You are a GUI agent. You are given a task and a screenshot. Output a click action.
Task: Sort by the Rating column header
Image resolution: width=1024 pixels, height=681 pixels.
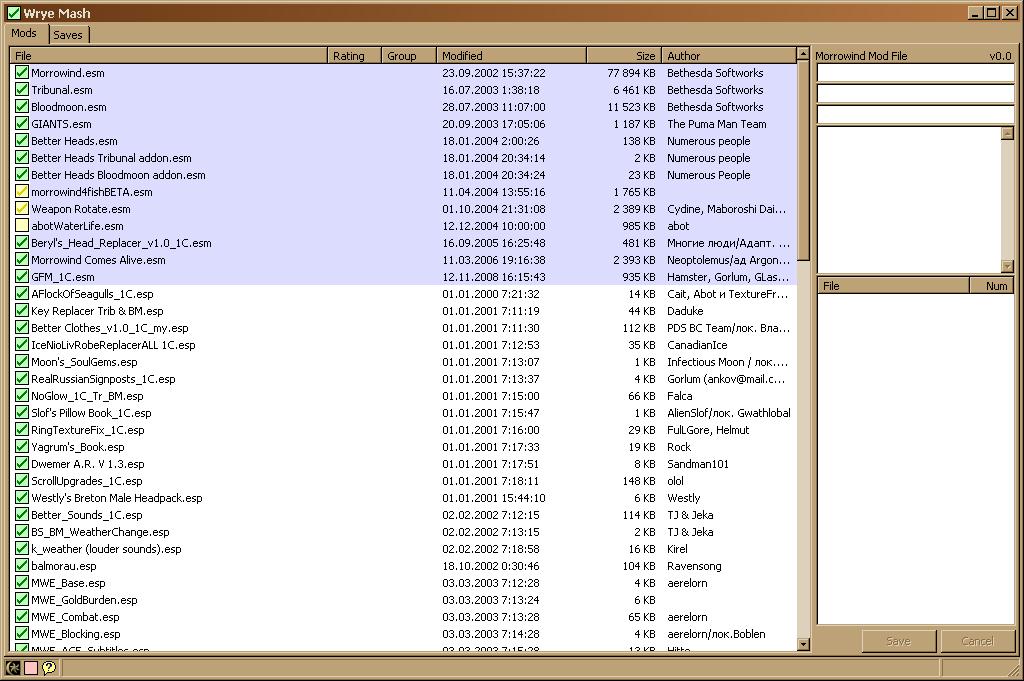click(x=354, y=55)
